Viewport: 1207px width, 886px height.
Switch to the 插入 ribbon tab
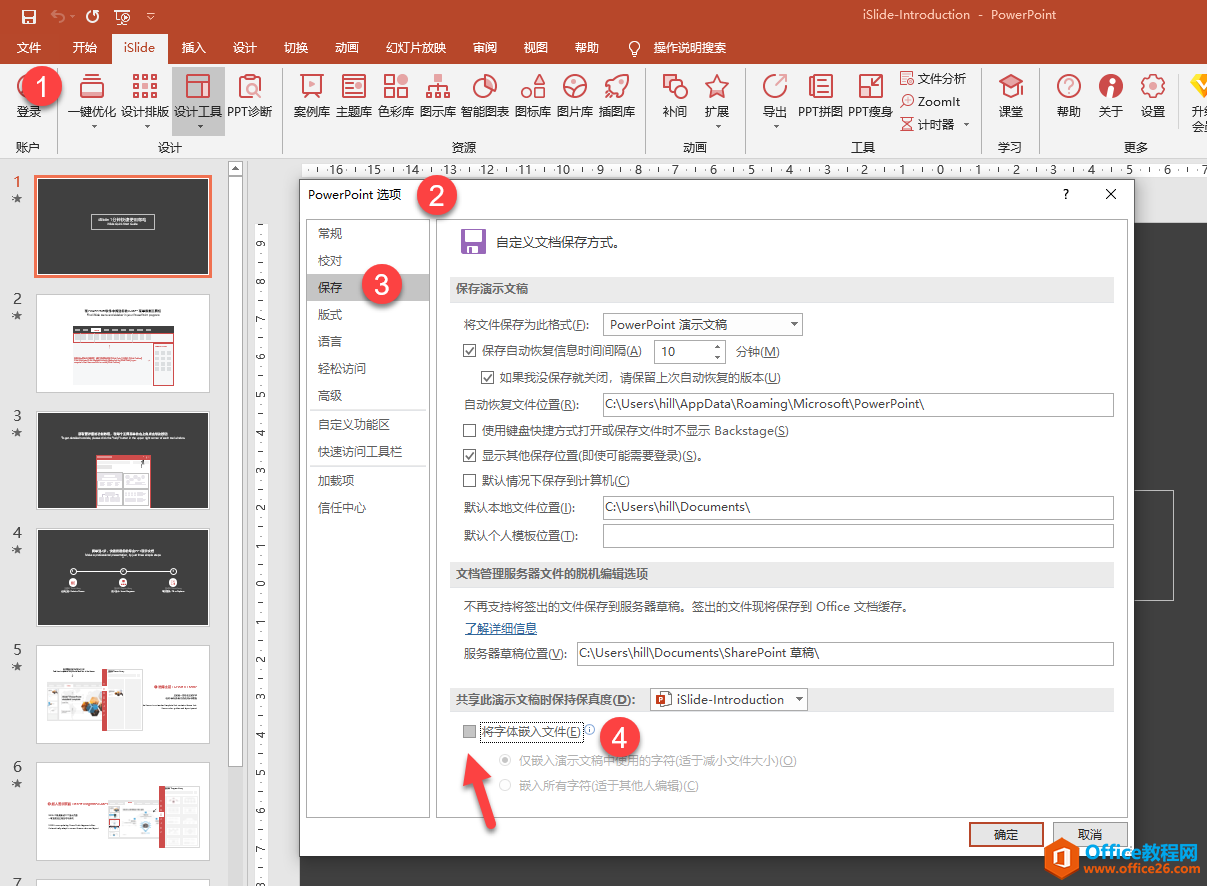click(194, 48)
